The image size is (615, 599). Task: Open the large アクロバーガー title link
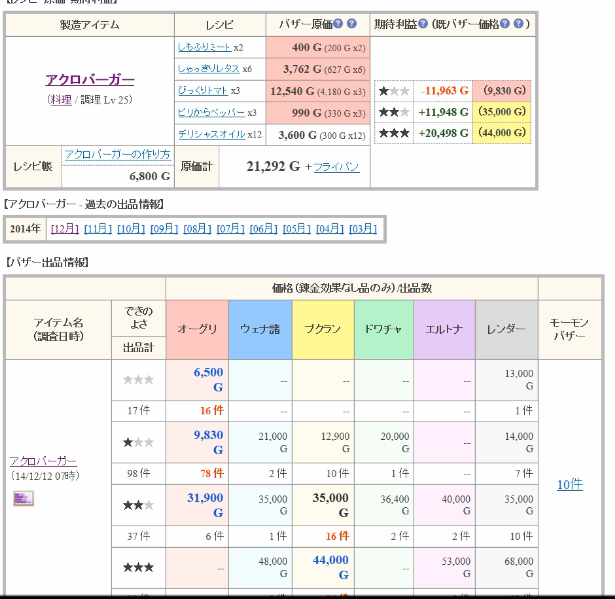pyautogui.click(x=90, y=80)
